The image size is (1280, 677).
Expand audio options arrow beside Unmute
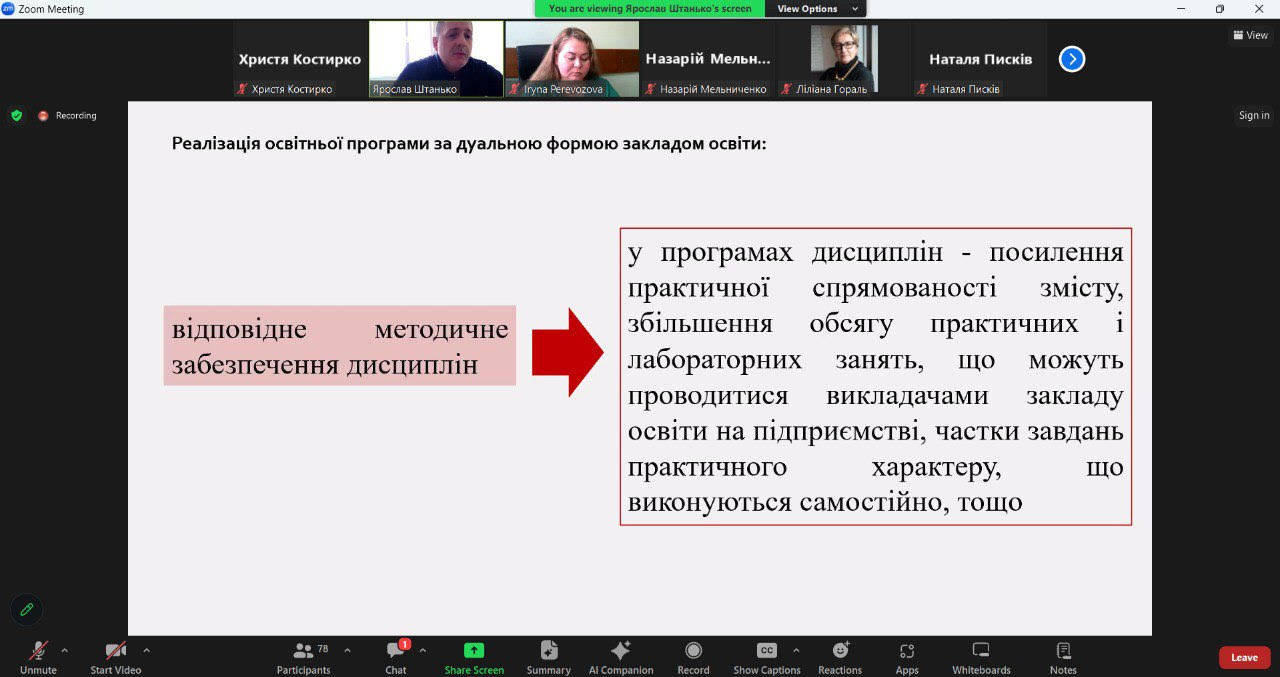65,650
